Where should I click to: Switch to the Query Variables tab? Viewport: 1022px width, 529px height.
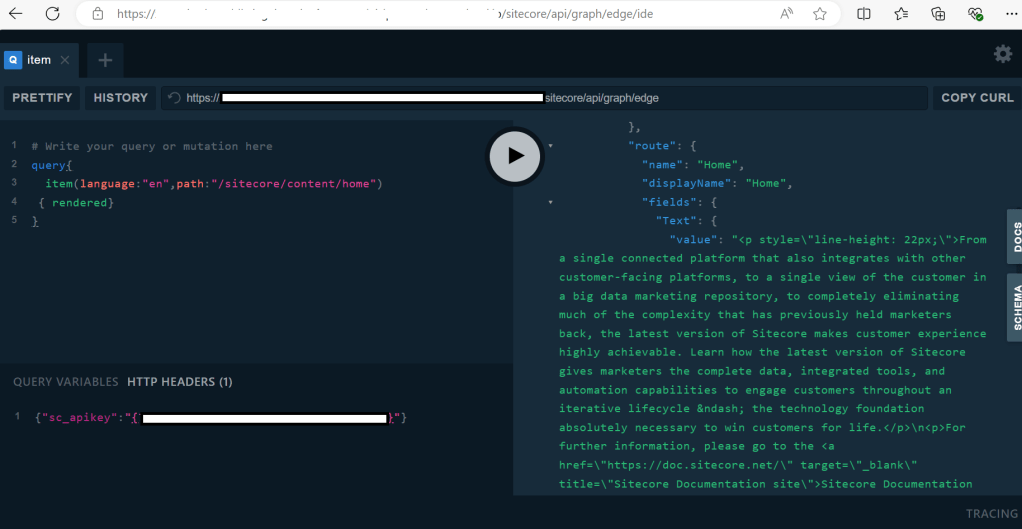click(65, 381)
